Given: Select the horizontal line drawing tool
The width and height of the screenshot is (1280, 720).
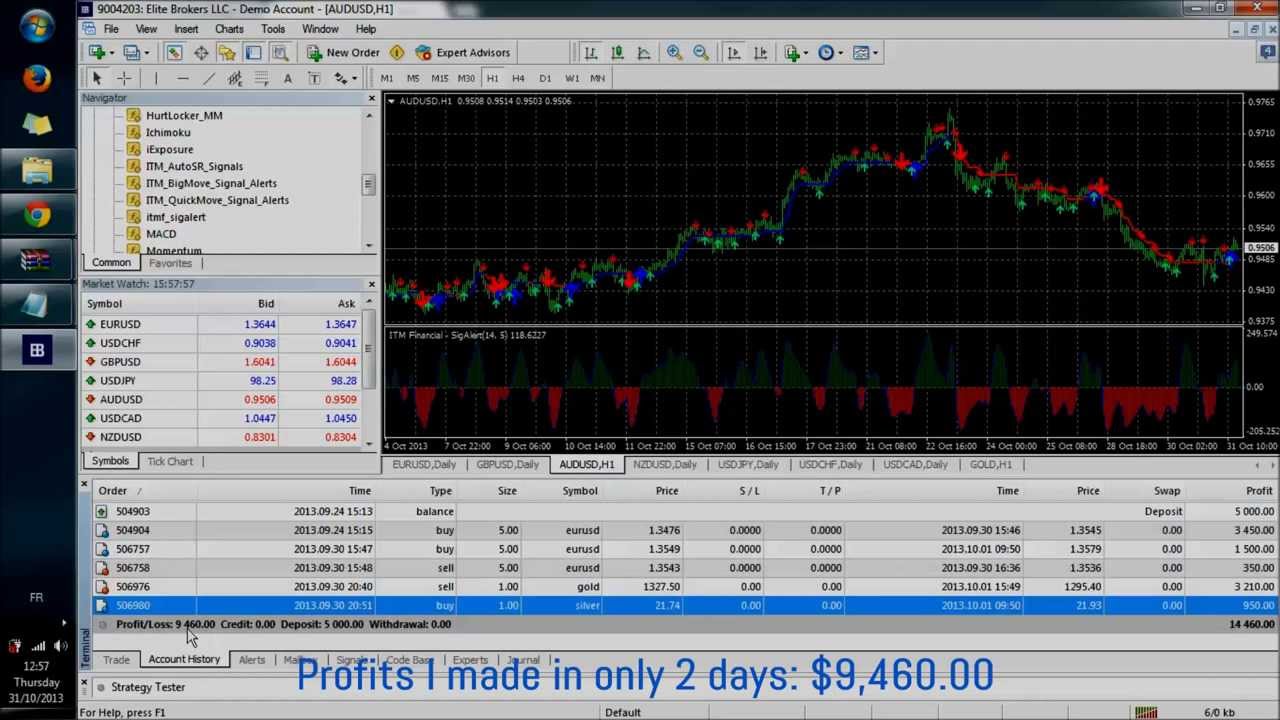Looking at the screenshot, I should [182, 78].
